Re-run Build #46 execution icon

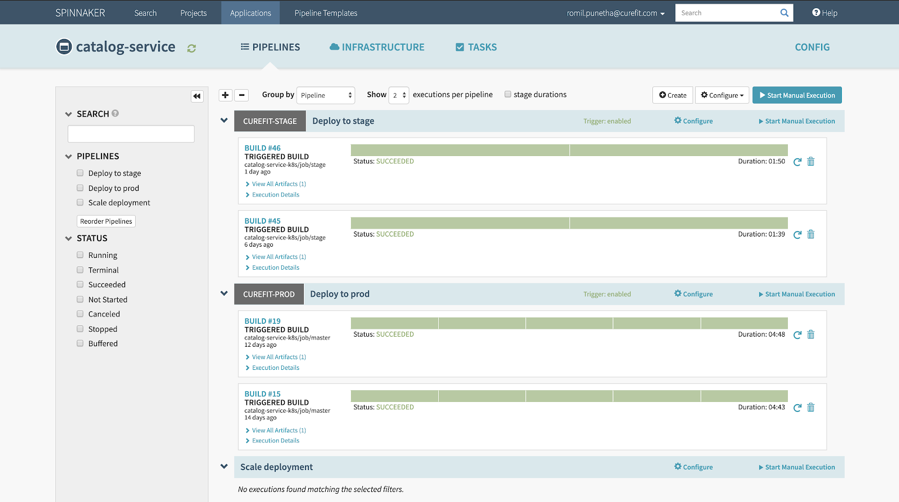(x=797, y=162)
